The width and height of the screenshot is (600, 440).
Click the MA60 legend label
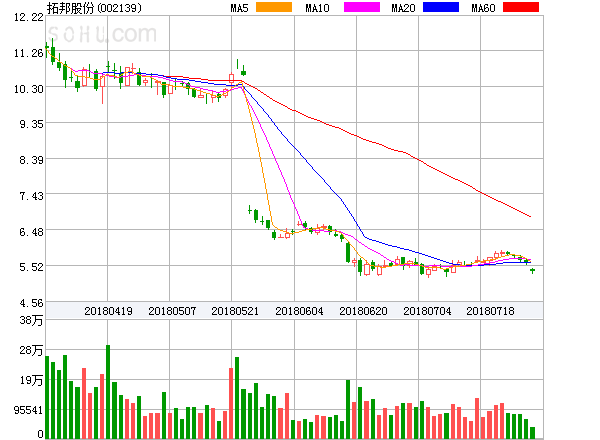click(x=483, y=8)
